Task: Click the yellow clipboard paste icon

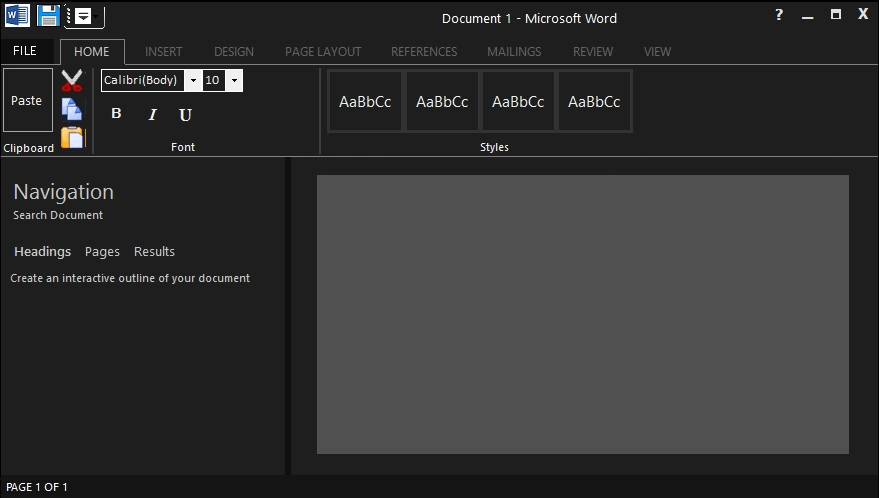Action: point(73,137)
